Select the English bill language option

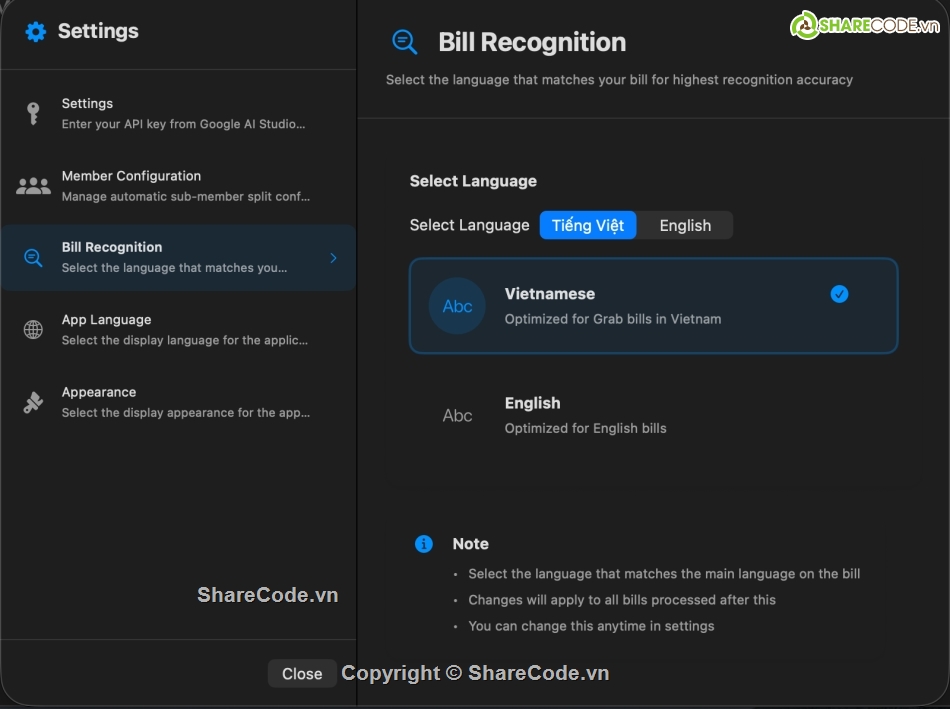tap(653, 414)
